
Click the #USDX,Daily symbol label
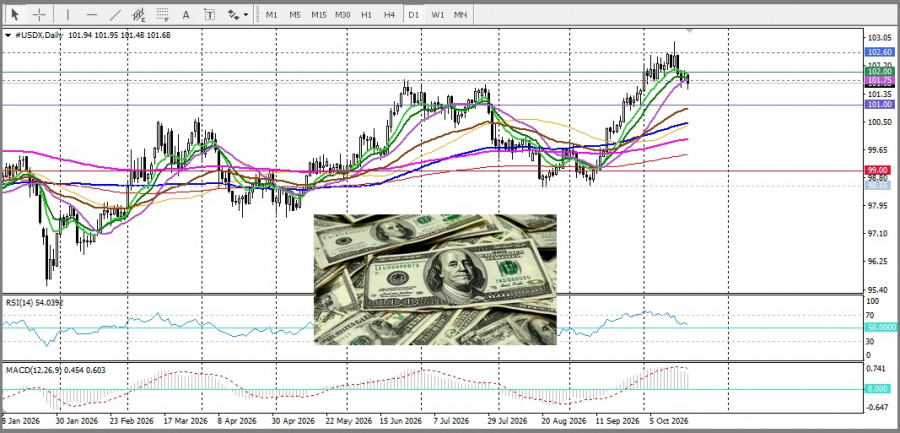click(38, 35)
